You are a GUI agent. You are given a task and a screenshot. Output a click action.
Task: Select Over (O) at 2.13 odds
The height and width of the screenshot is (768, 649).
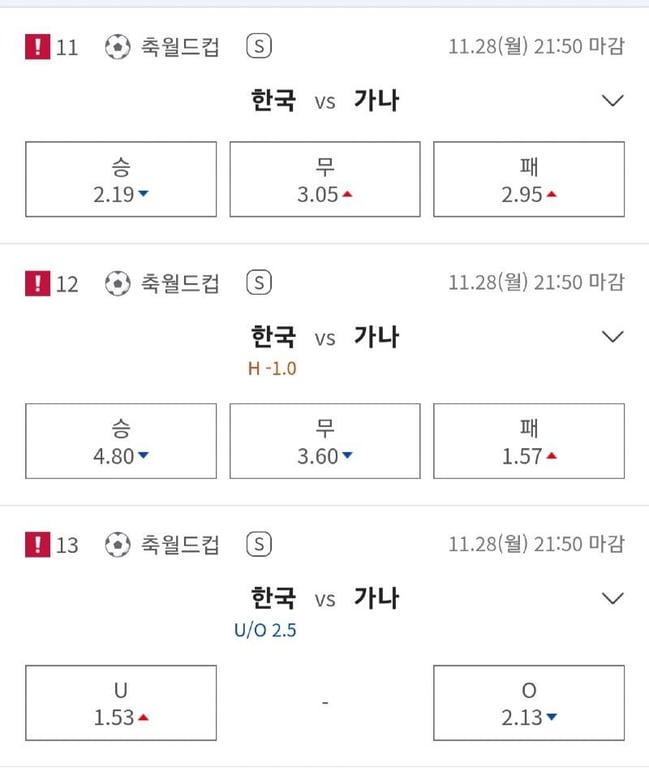pos(529,703)
